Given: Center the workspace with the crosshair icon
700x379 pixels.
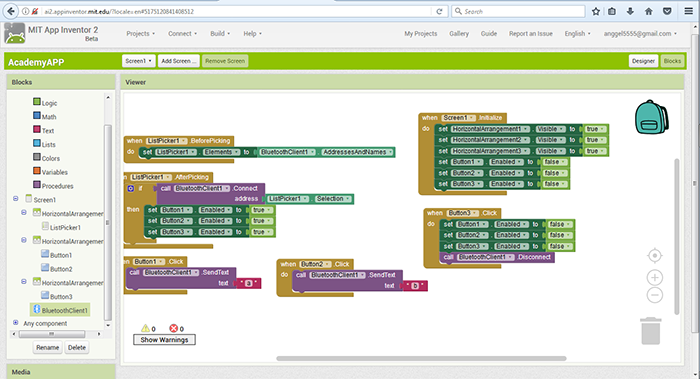Looking at the screenshot, I should click(655, 256).
